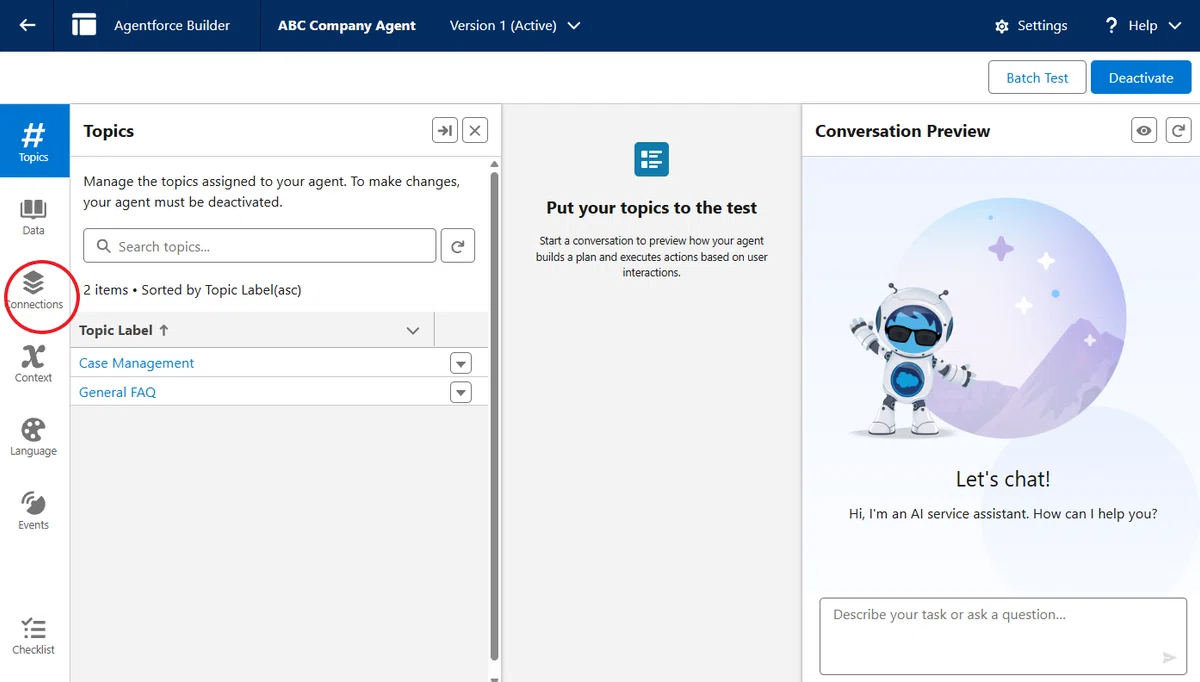Image resolution: width=1200 pixels, height=682 pixels.
Task: Open the General FAQ topic
Action: click(118, 392)
